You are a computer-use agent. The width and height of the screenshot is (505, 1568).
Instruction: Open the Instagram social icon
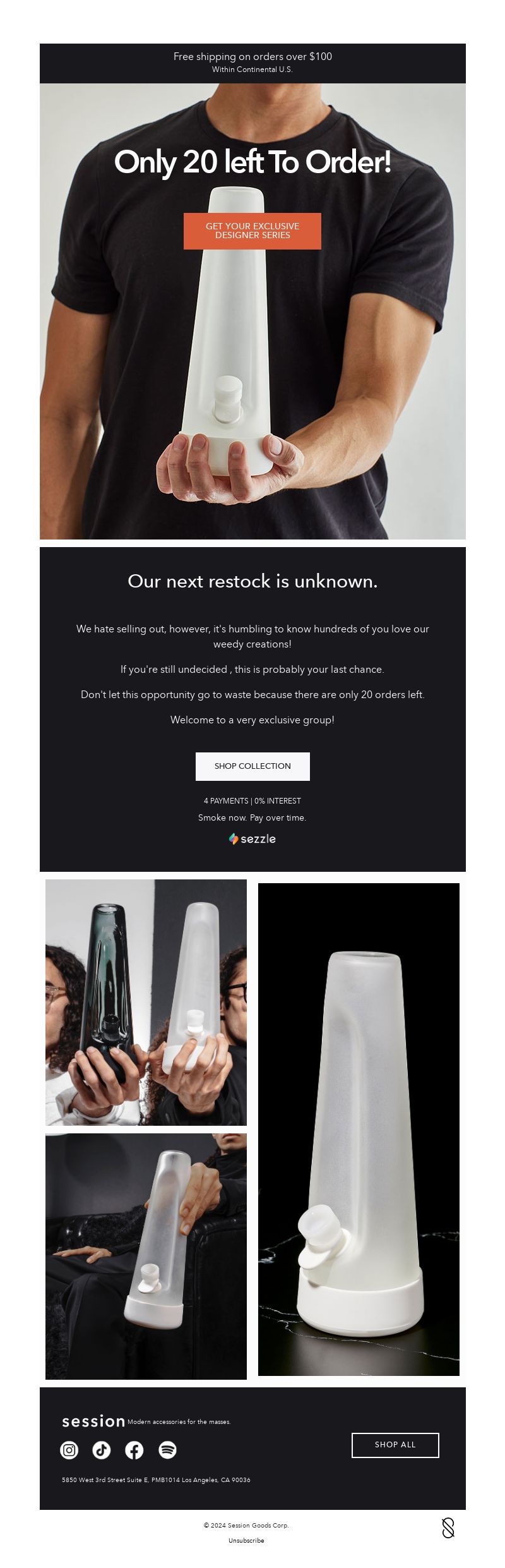69,1450
